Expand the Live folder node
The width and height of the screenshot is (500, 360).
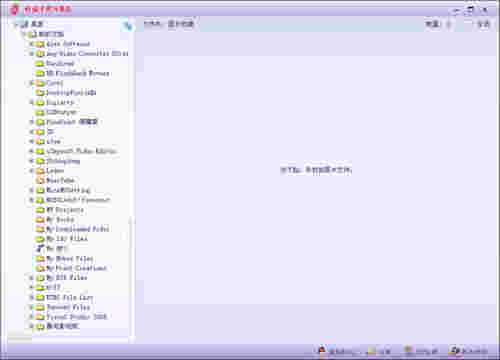coord(31,141)
